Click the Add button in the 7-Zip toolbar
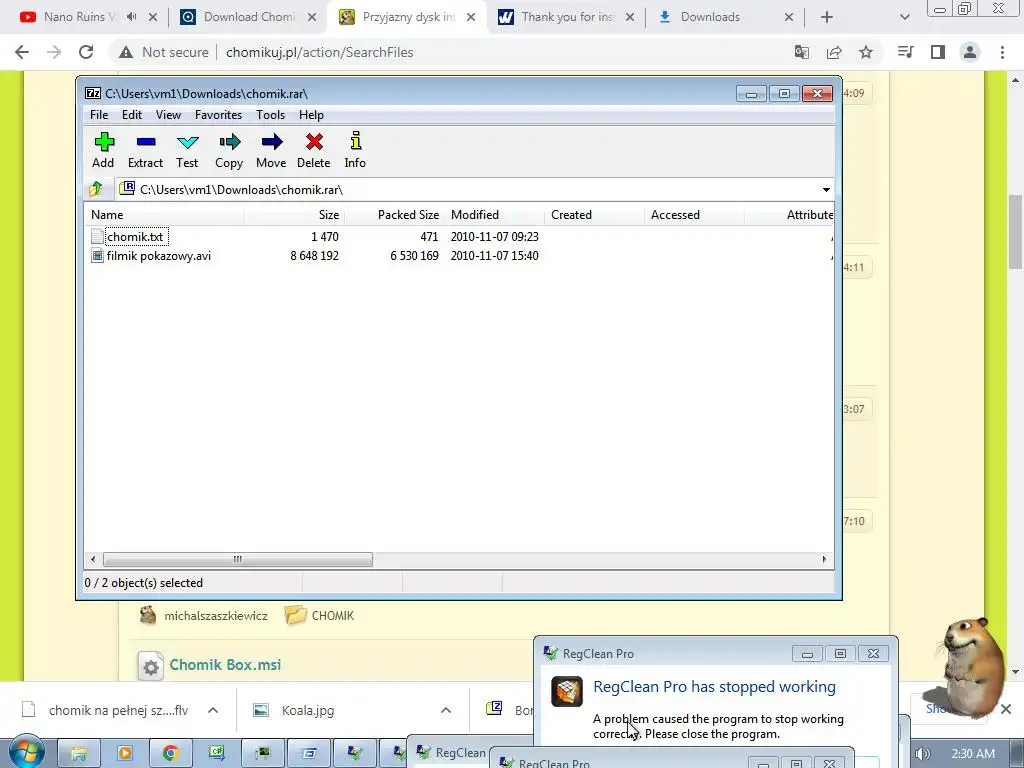1024x768 pixels. pyautogui.click(x=103, y=150)
